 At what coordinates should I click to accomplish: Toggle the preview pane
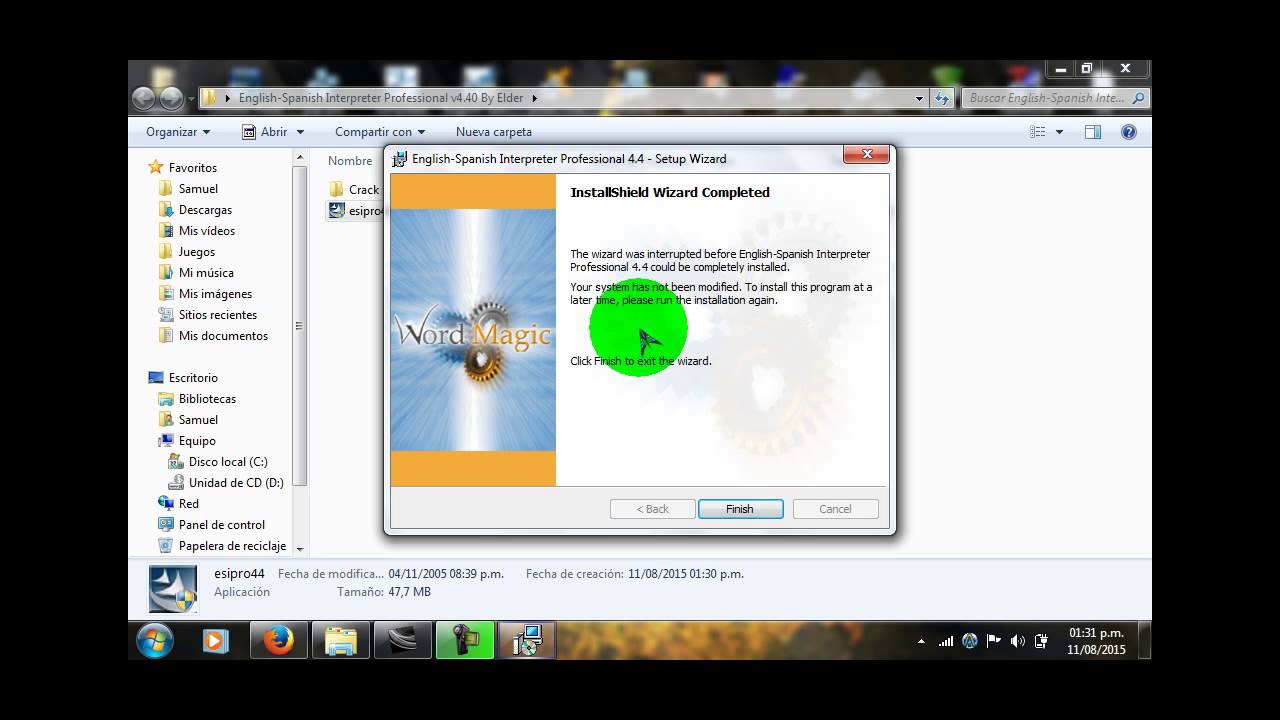click(x=1093, y=132)
